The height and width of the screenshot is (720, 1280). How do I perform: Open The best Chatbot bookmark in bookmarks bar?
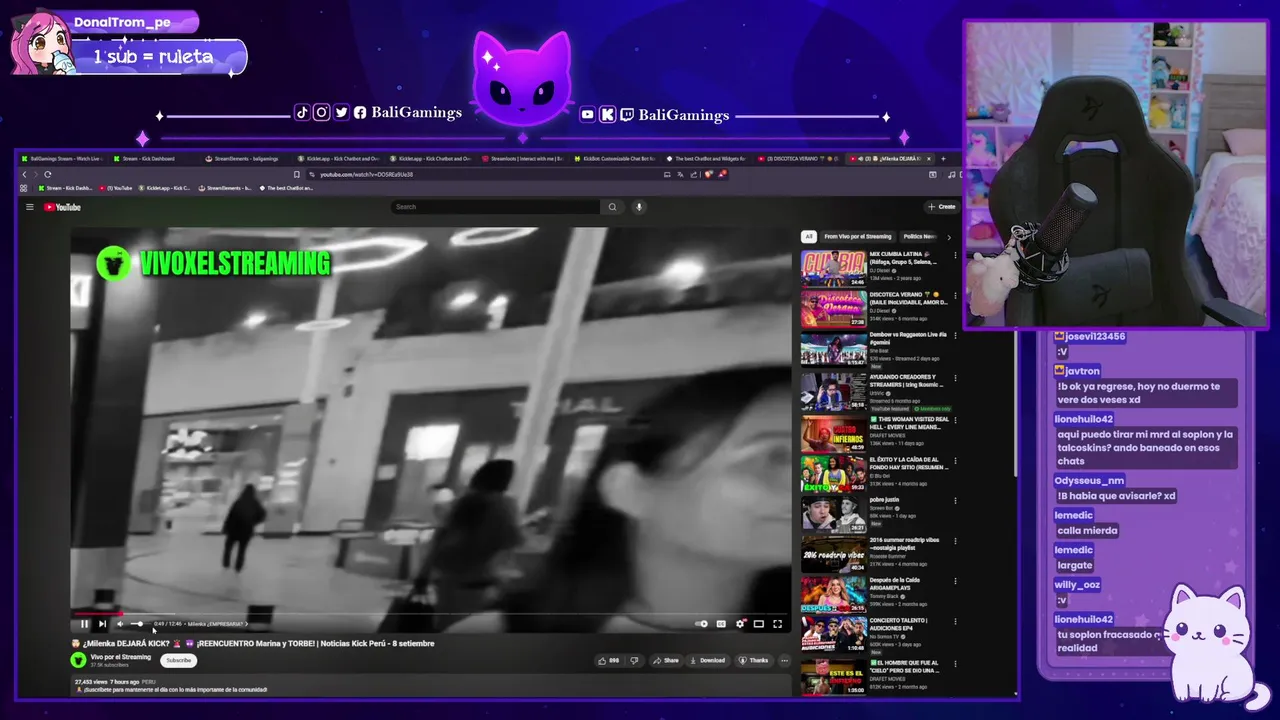click(286, 188)
